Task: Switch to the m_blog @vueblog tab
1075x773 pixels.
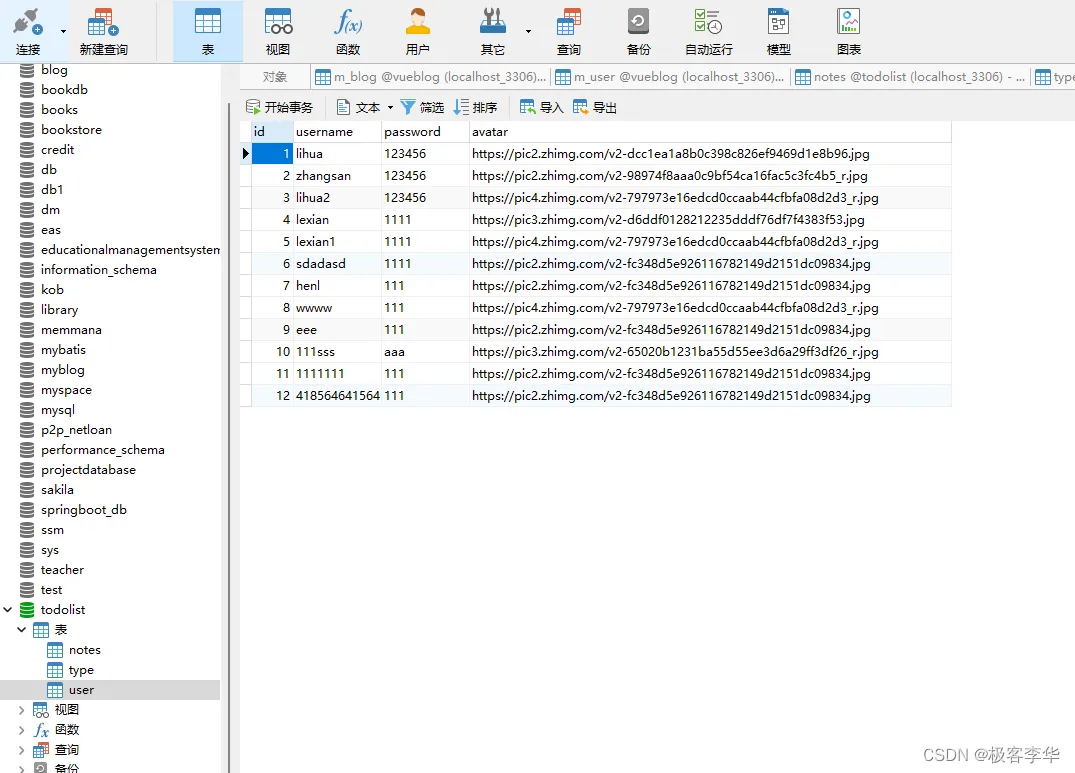Action: coord(431,77)
